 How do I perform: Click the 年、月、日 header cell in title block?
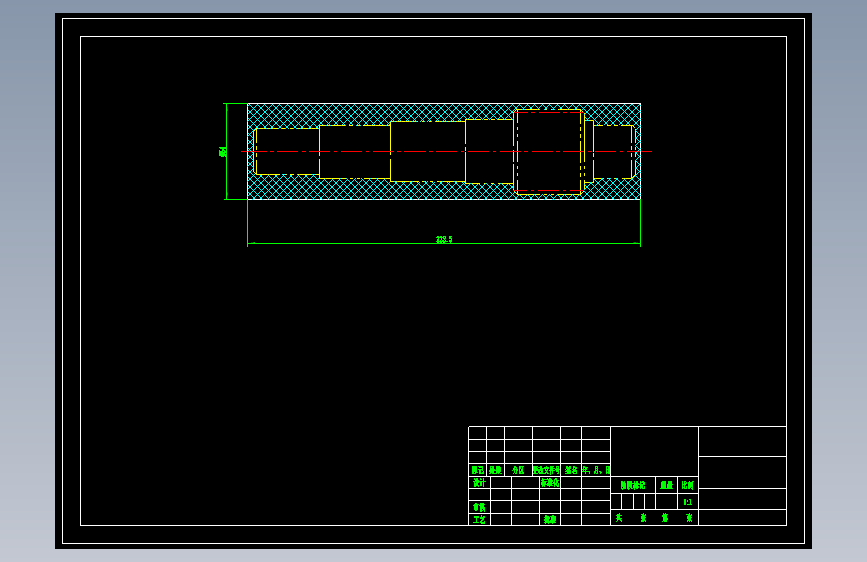click(x=596, y=470)
